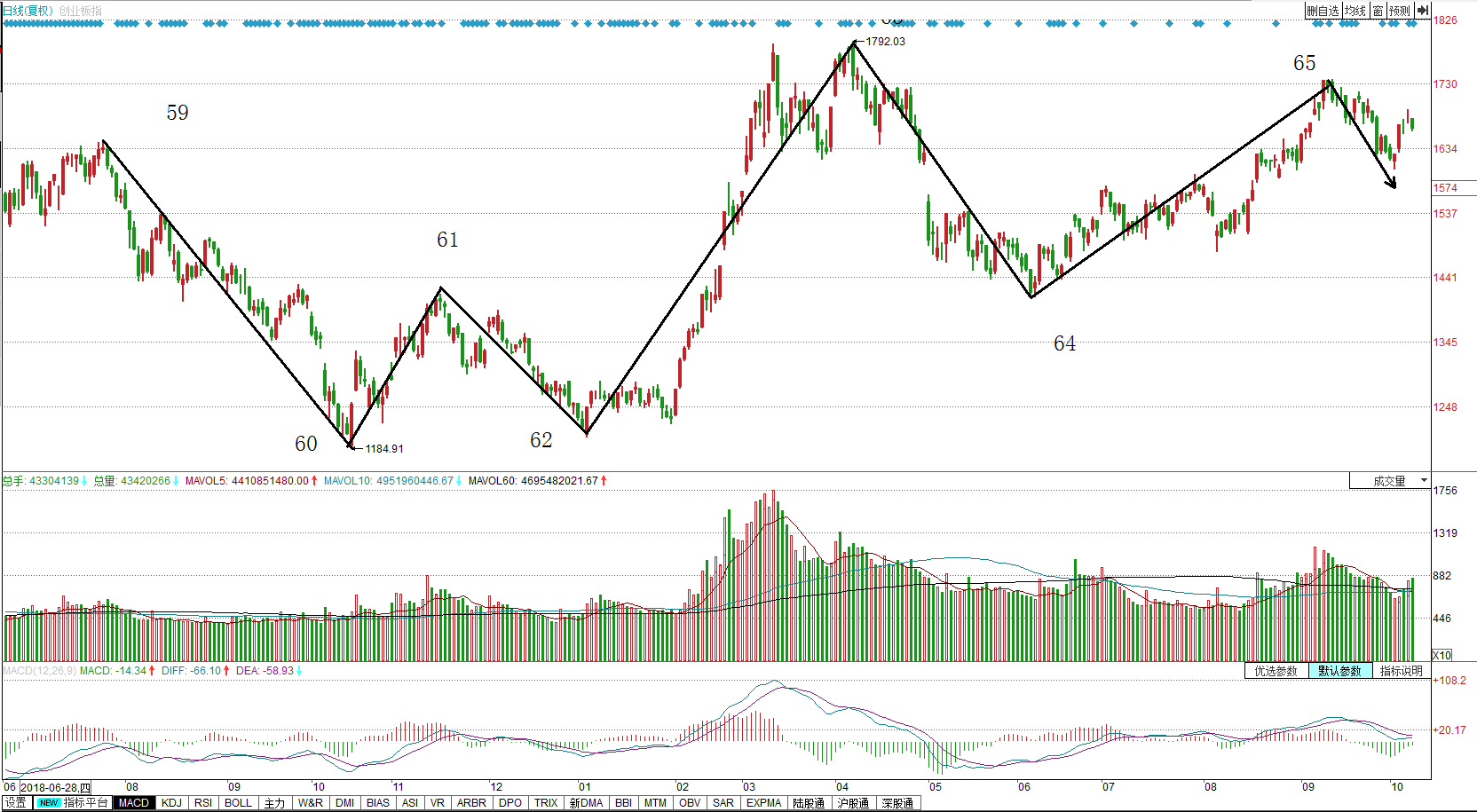The height and width of the screenshot is (812, 1477).
Task: Click the MACD(12,26,9) parameter label
Action: coord(39,671)
